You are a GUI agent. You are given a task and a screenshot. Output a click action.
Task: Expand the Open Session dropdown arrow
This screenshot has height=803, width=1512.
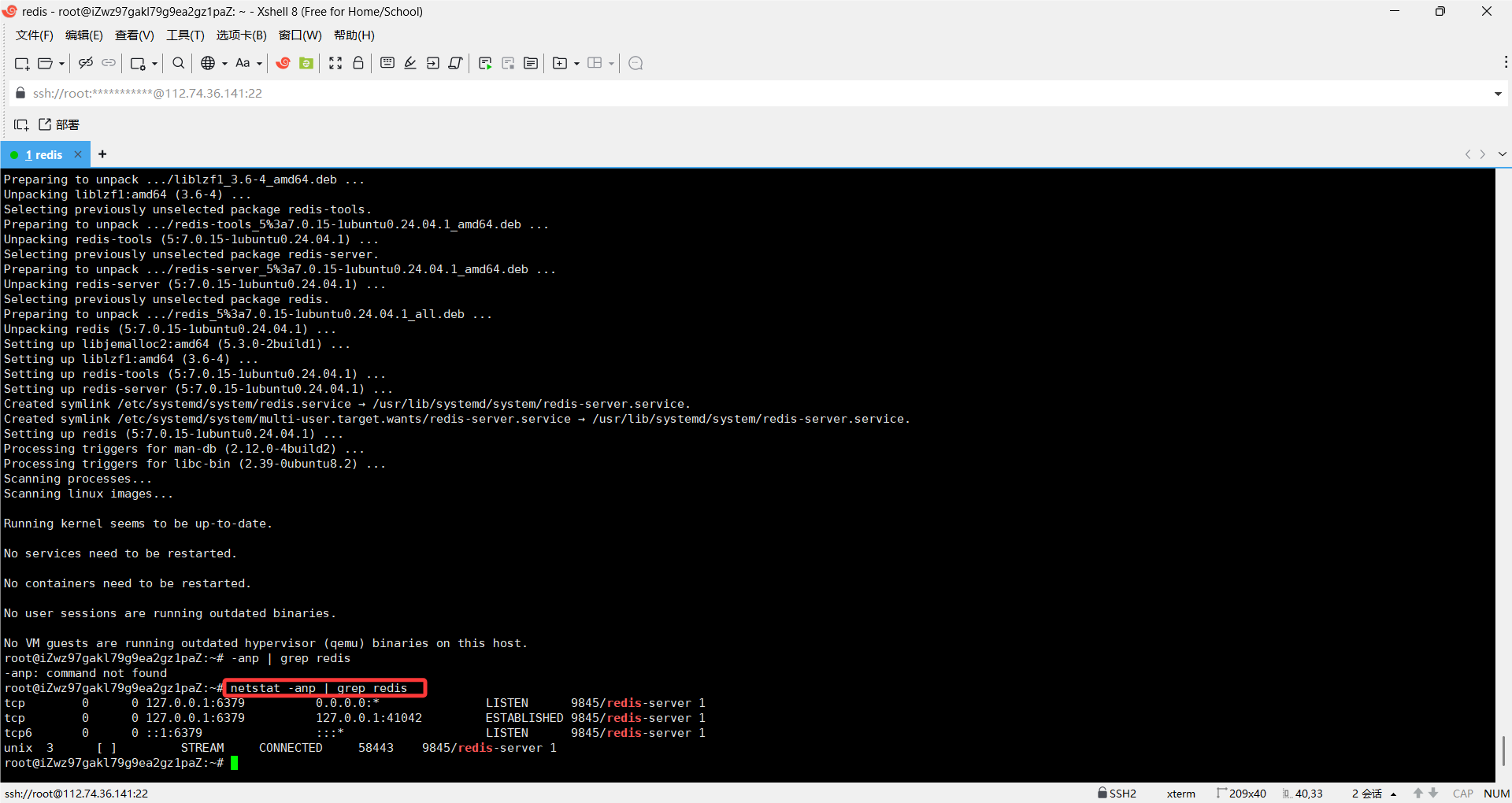[x=61, y=64]
